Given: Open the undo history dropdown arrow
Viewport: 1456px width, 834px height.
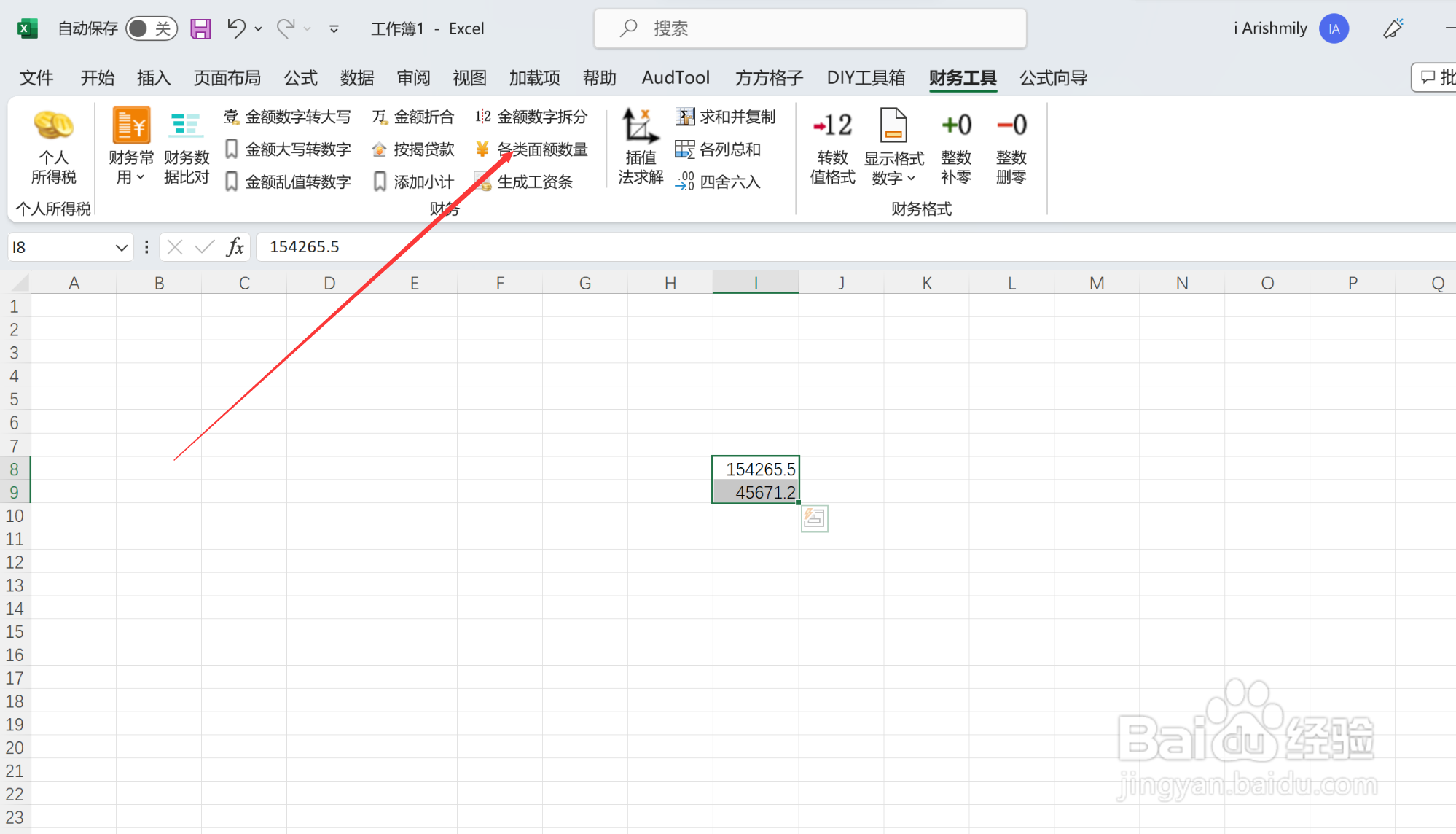Looking at the screenshot, I should click(258, 29).
